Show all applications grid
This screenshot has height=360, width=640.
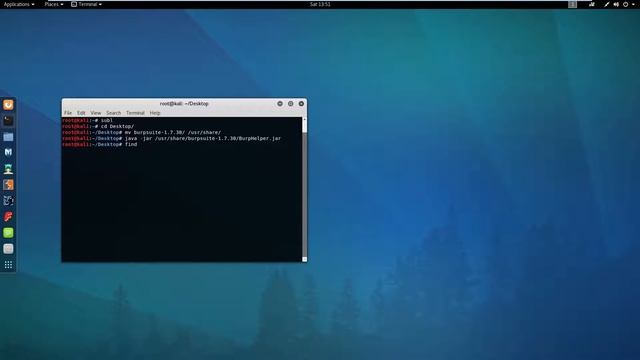tap(8, 265)
